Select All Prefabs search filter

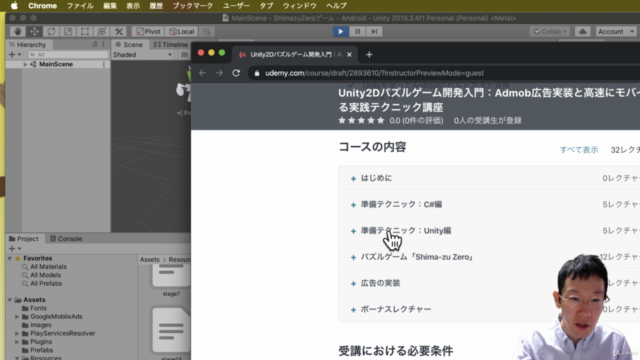click(x=46, y=284)
